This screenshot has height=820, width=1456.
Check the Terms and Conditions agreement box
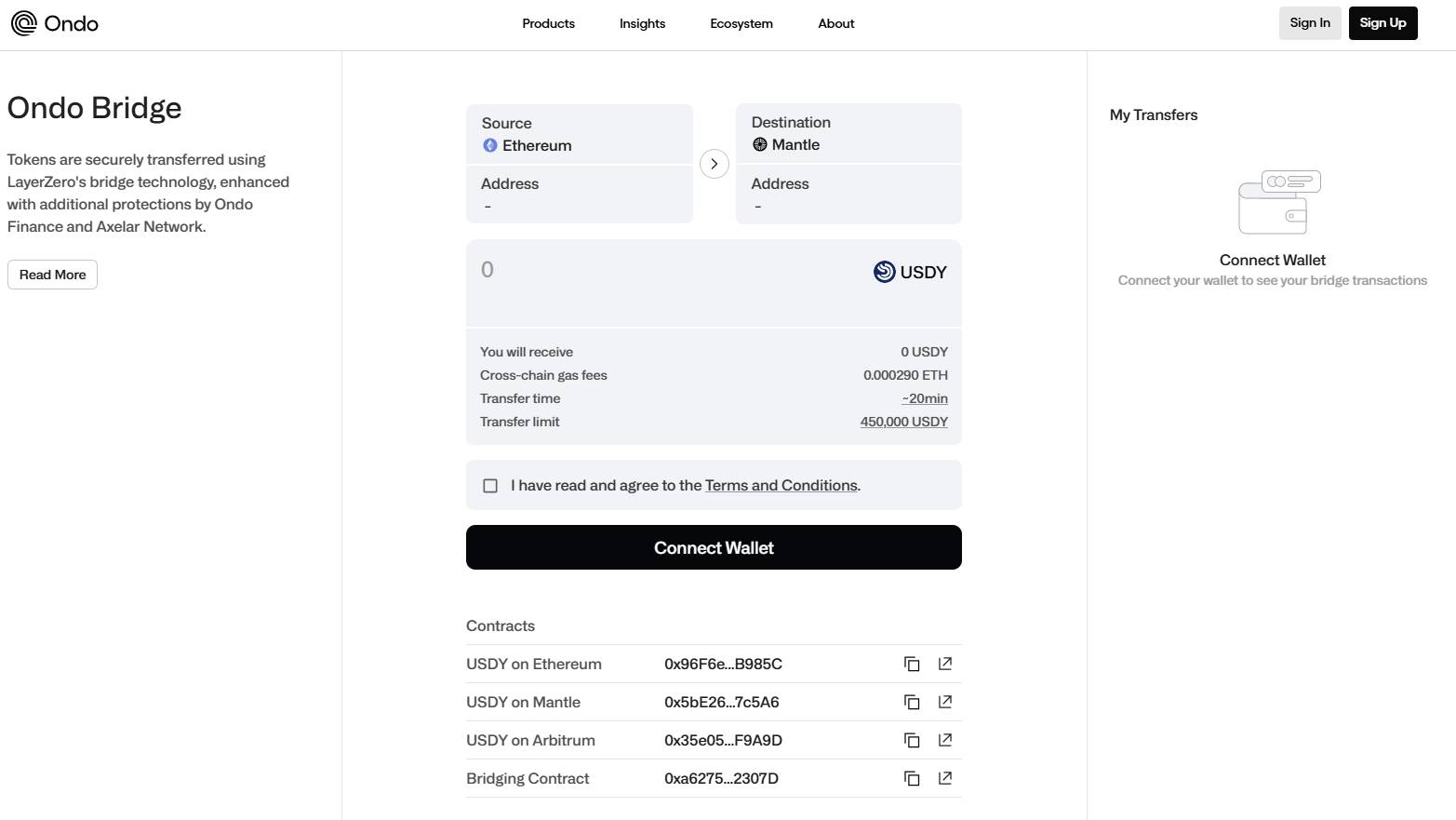click(x=490, y=486)
